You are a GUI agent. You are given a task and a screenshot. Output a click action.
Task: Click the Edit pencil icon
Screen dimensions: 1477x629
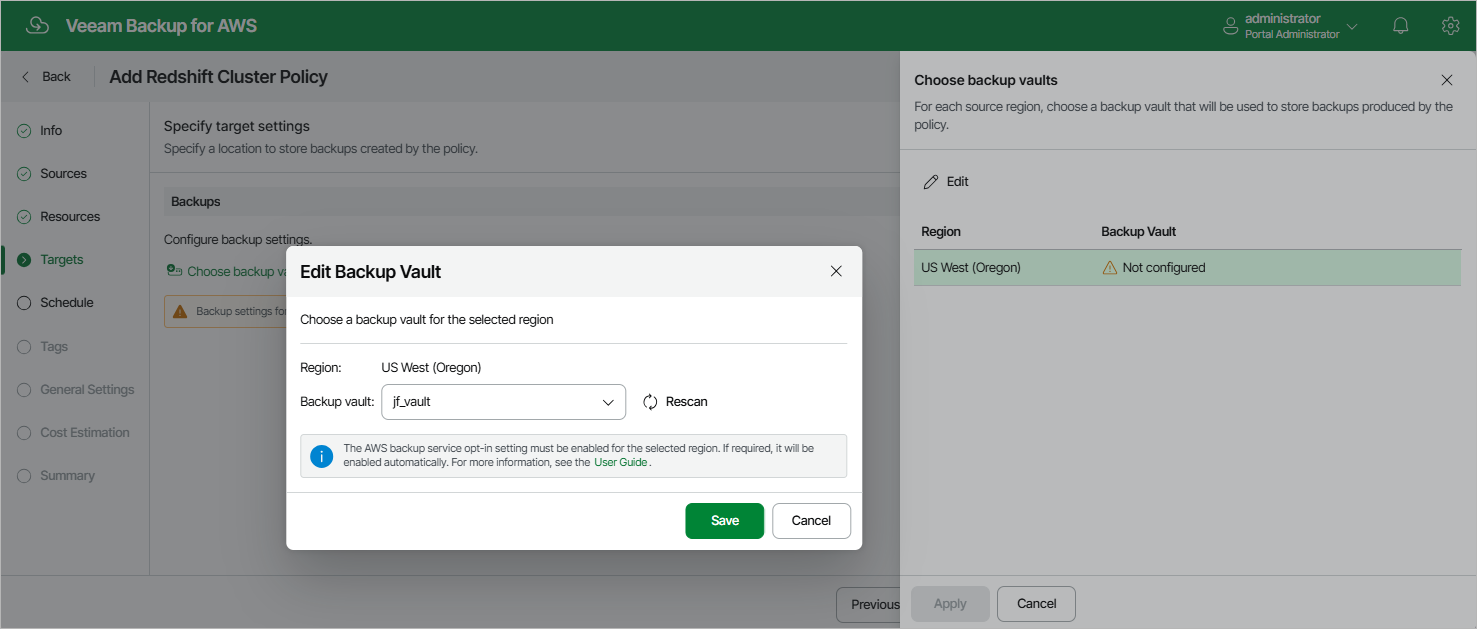(931, 182)
